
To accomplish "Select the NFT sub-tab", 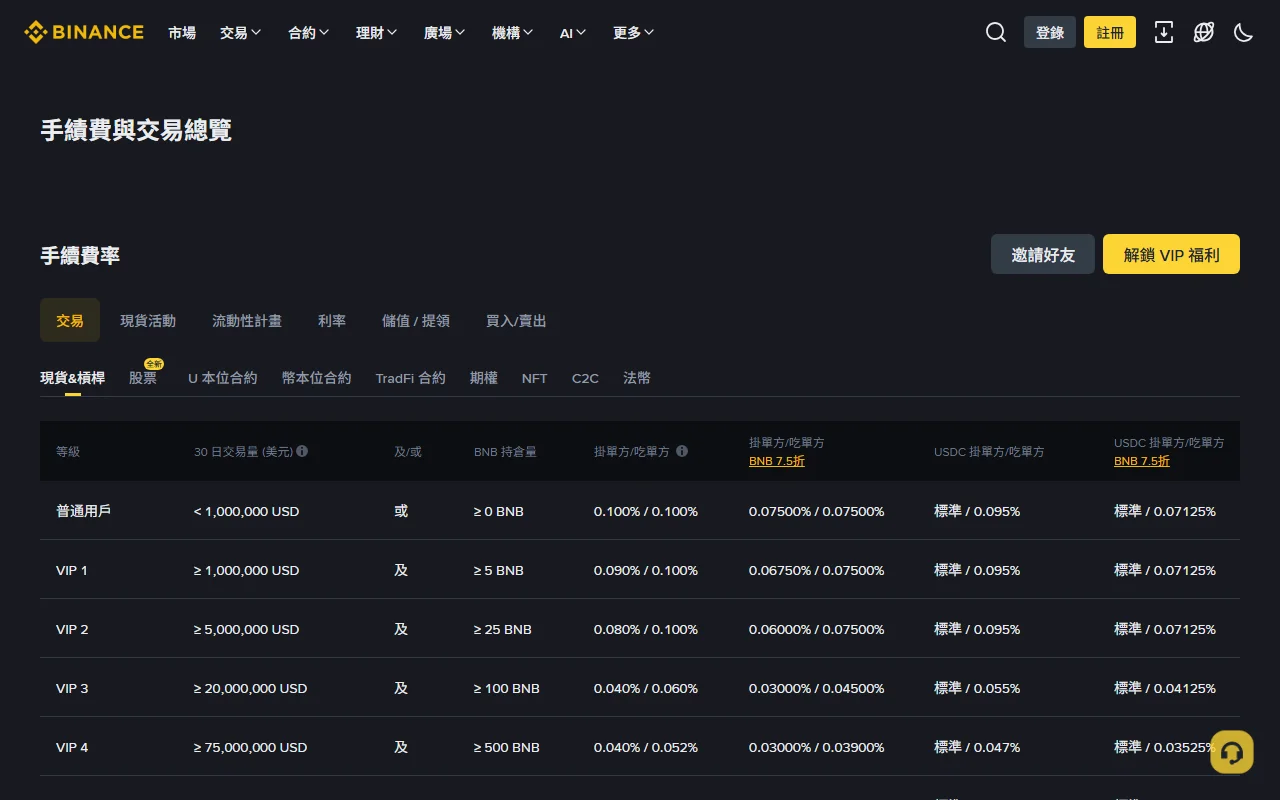I will pyautogui.click(x=534, y=378).
